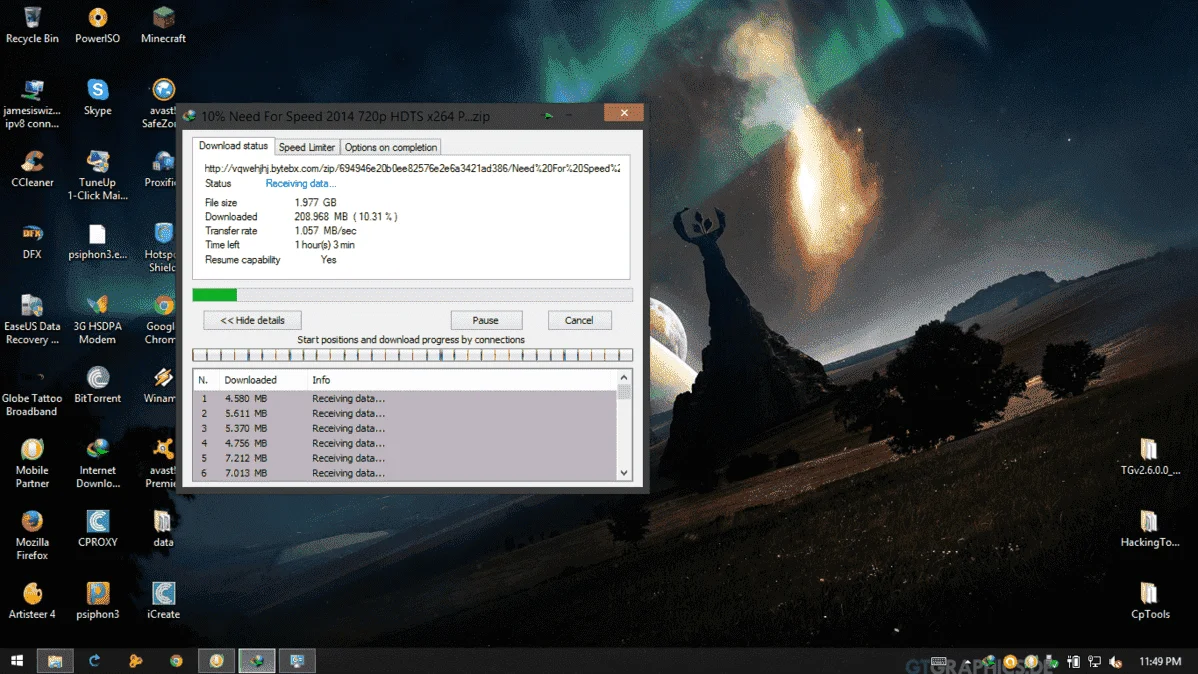Cancel the download
1198x674 pixels.
pos(579,320)
